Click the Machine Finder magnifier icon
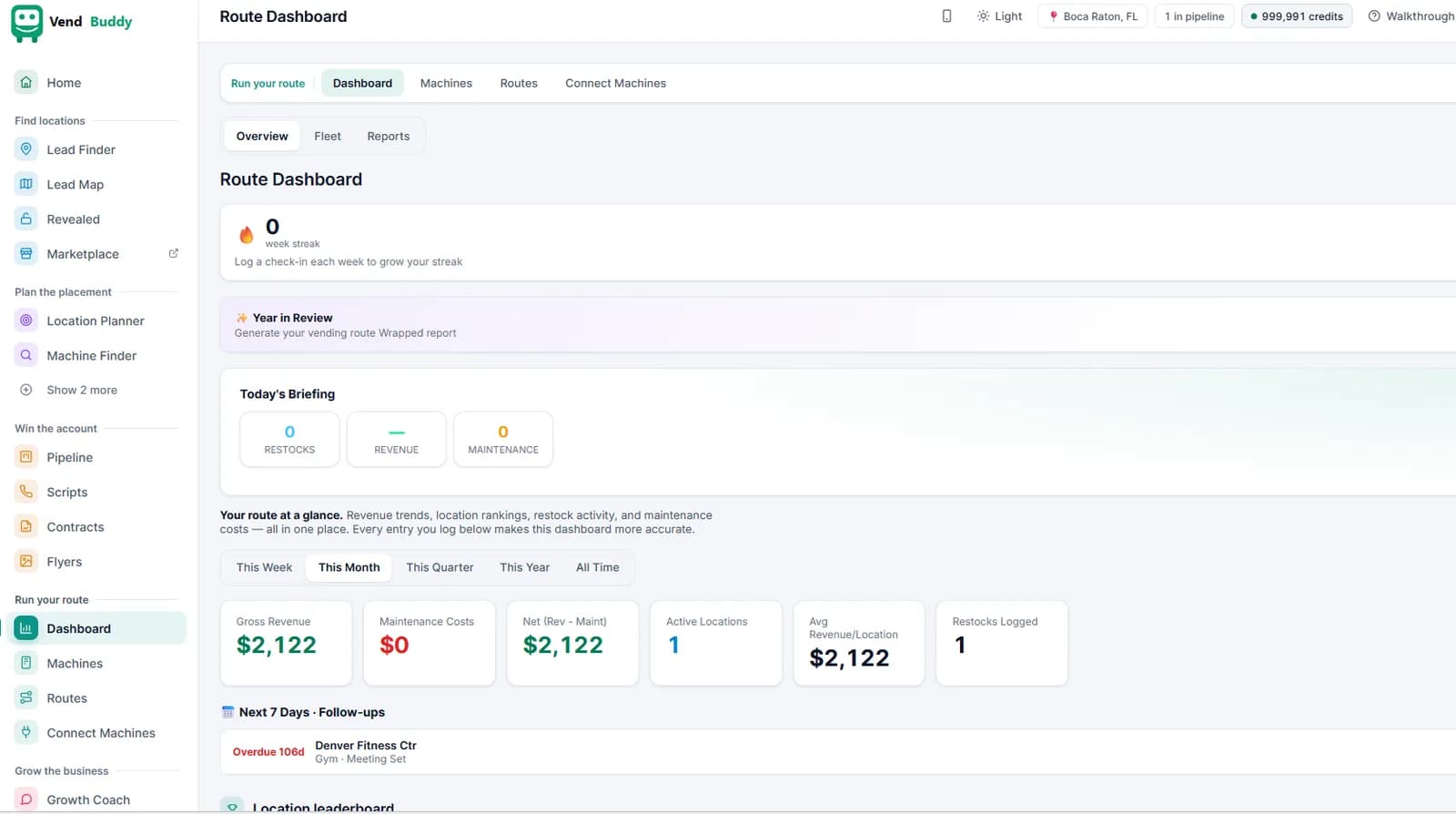This screenshot has height=814, width=1456. (26, 355)
